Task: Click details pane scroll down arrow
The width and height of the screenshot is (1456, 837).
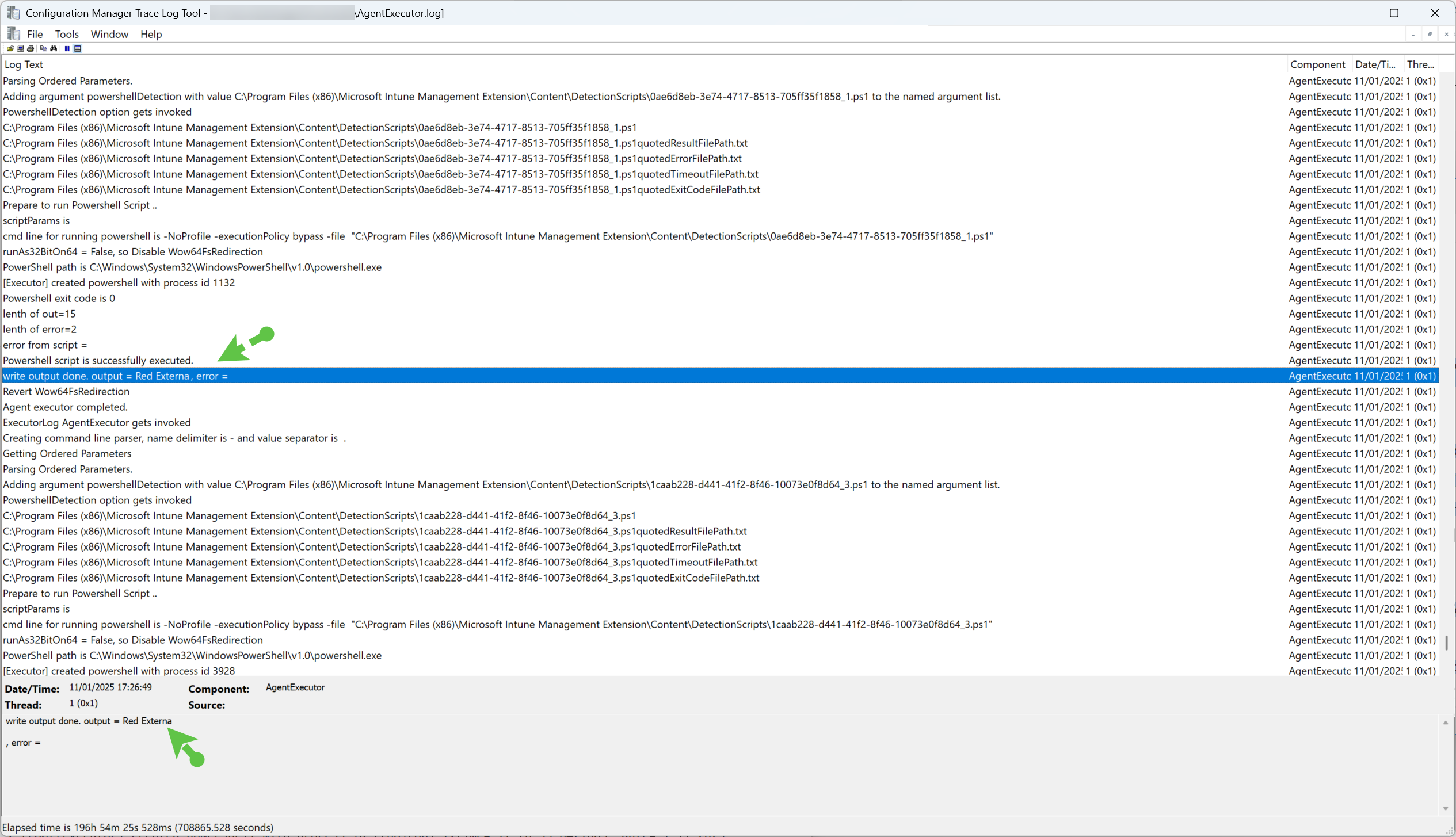Action: (x=1446, y=808)
